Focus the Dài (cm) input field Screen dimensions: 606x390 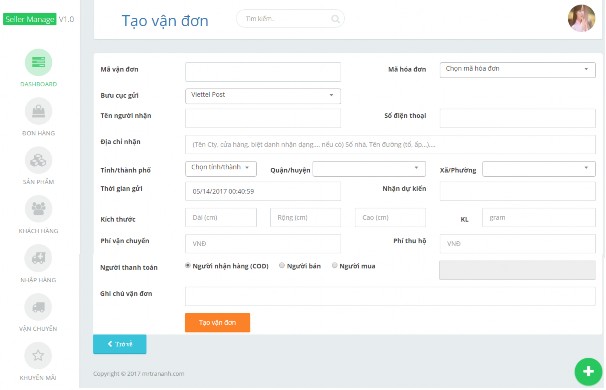click(x=221, y=218)
